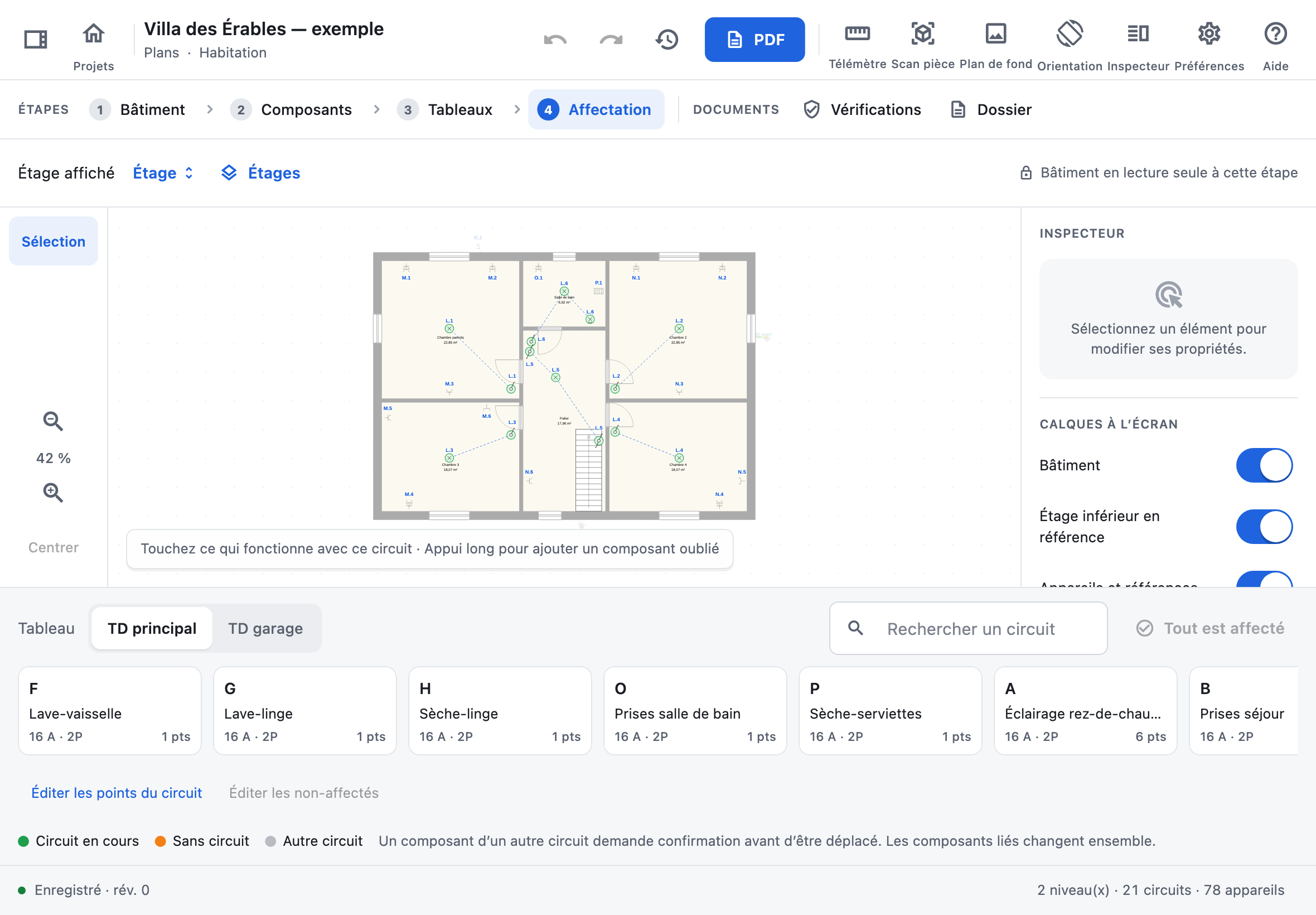
Task: Click Éditer les points du circuit
Action: (x=117, y=793)
